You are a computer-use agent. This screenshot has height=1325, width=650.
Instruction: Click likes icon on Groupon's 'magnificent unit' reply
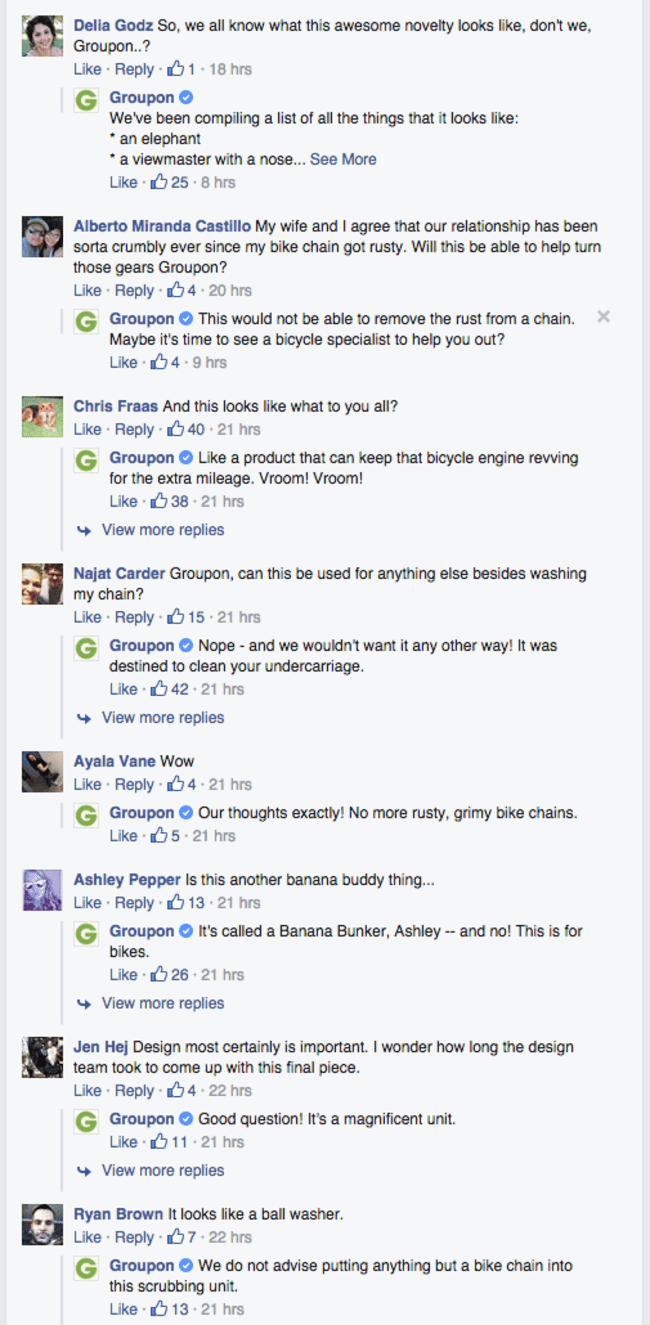pos(157,1142)
